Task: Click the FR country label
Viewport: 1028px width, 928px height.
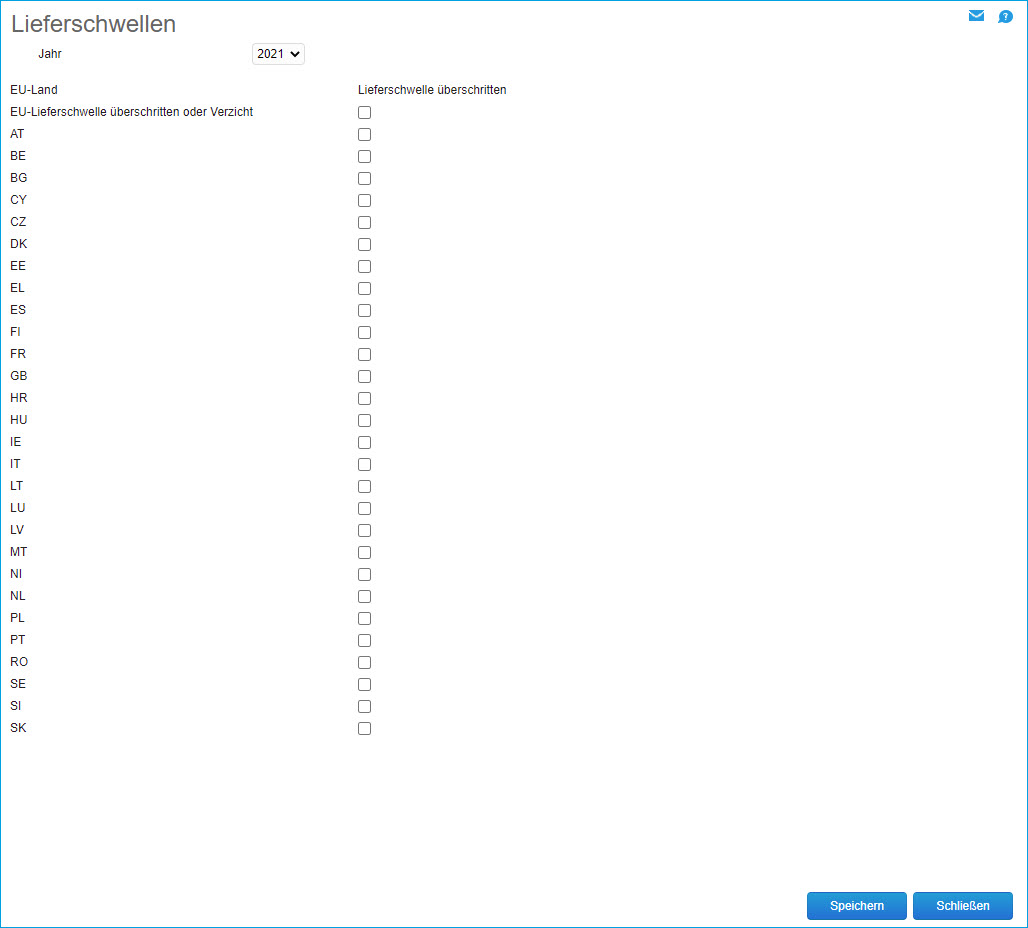Action: tap(18, 353)
